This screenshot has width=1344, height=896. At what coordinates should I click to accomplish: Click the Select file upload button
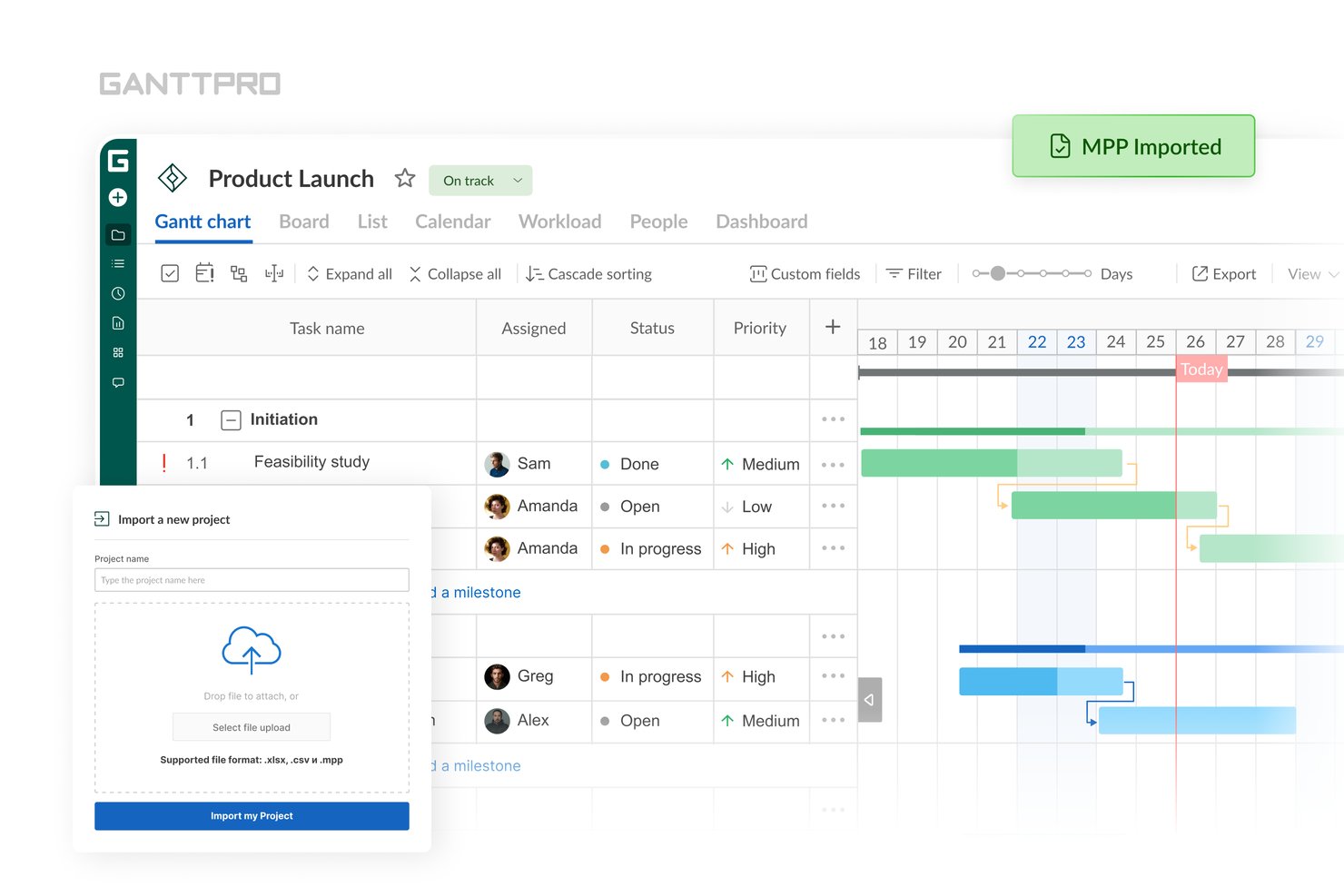[x=252, y=727]
